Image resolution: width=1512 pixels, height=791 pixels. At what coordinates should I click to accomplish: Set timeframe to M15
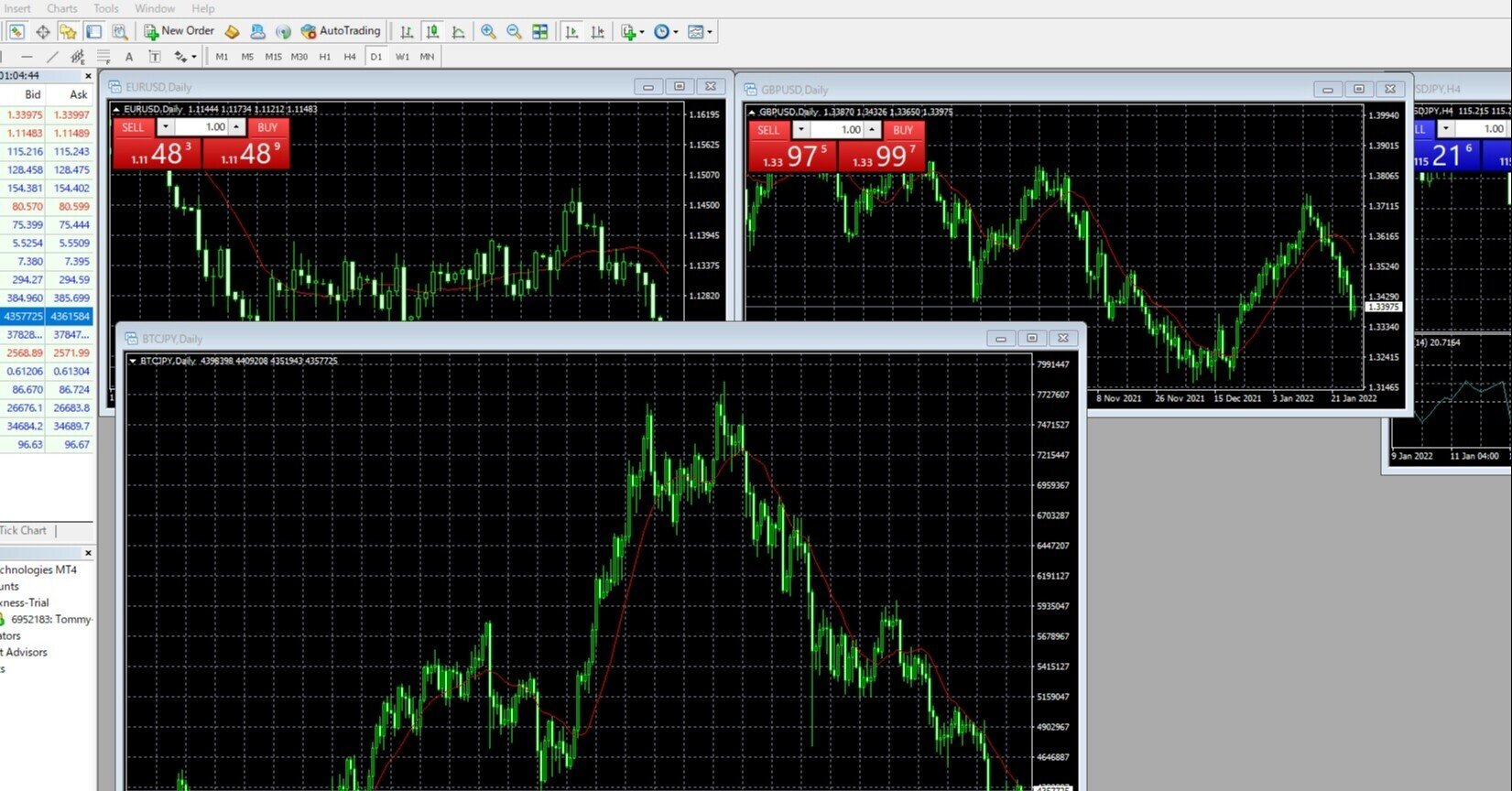pyautogui.click(x=273, y=57)
